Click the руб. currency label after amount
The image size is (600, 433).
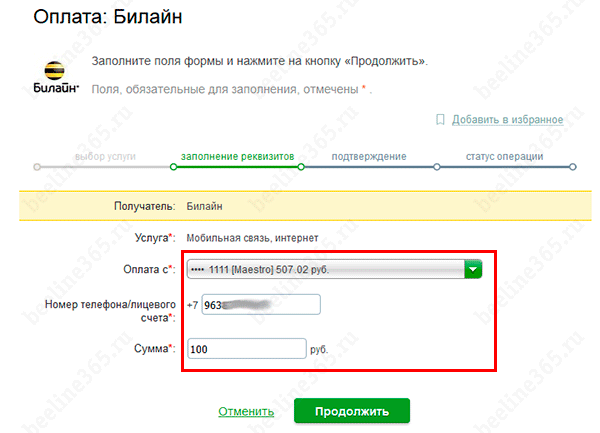(319, 349)
